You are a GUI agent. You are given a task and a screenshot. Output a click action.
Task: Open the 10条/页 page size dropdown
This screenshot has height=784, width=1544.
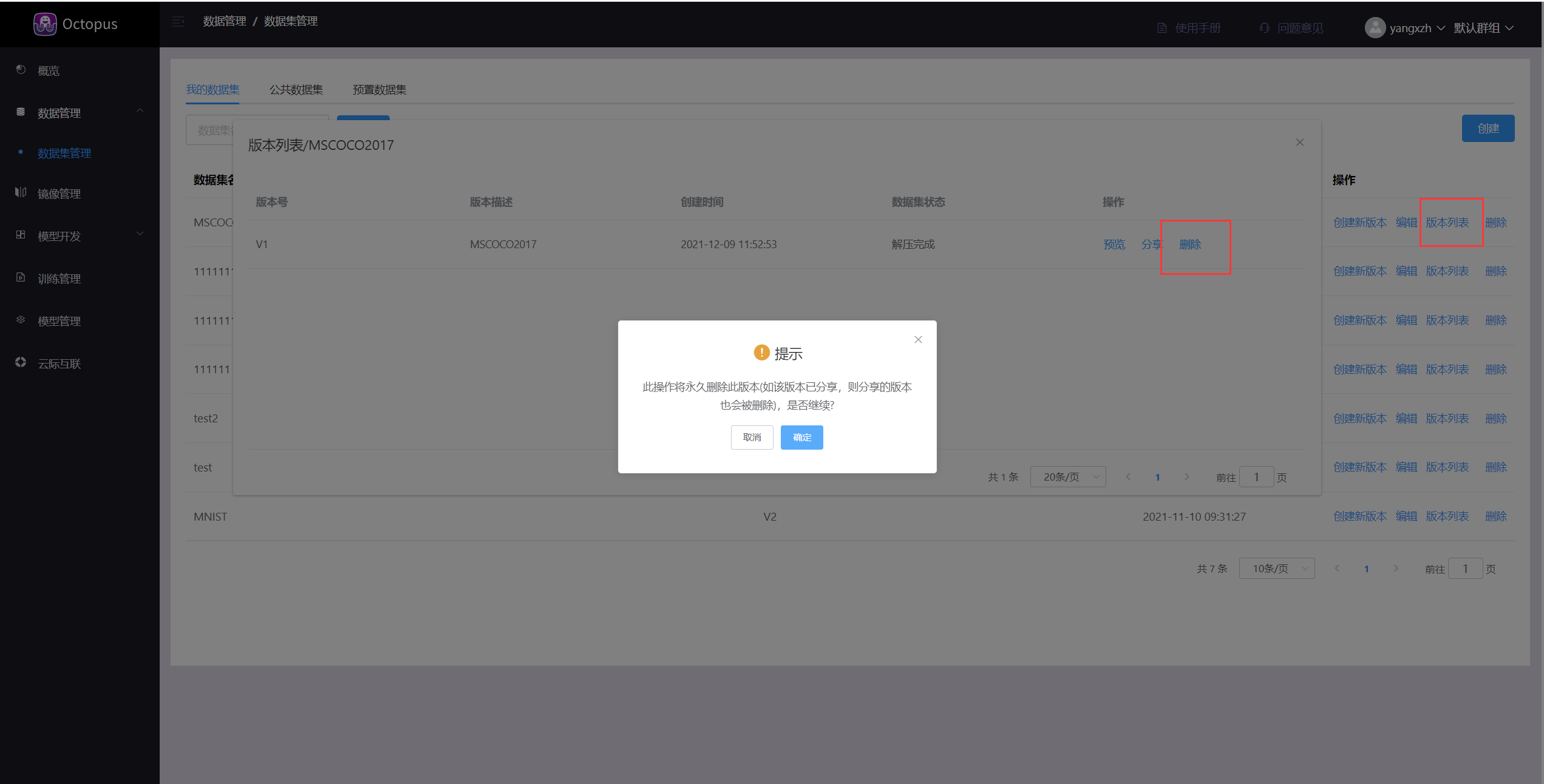(1277, 569)
